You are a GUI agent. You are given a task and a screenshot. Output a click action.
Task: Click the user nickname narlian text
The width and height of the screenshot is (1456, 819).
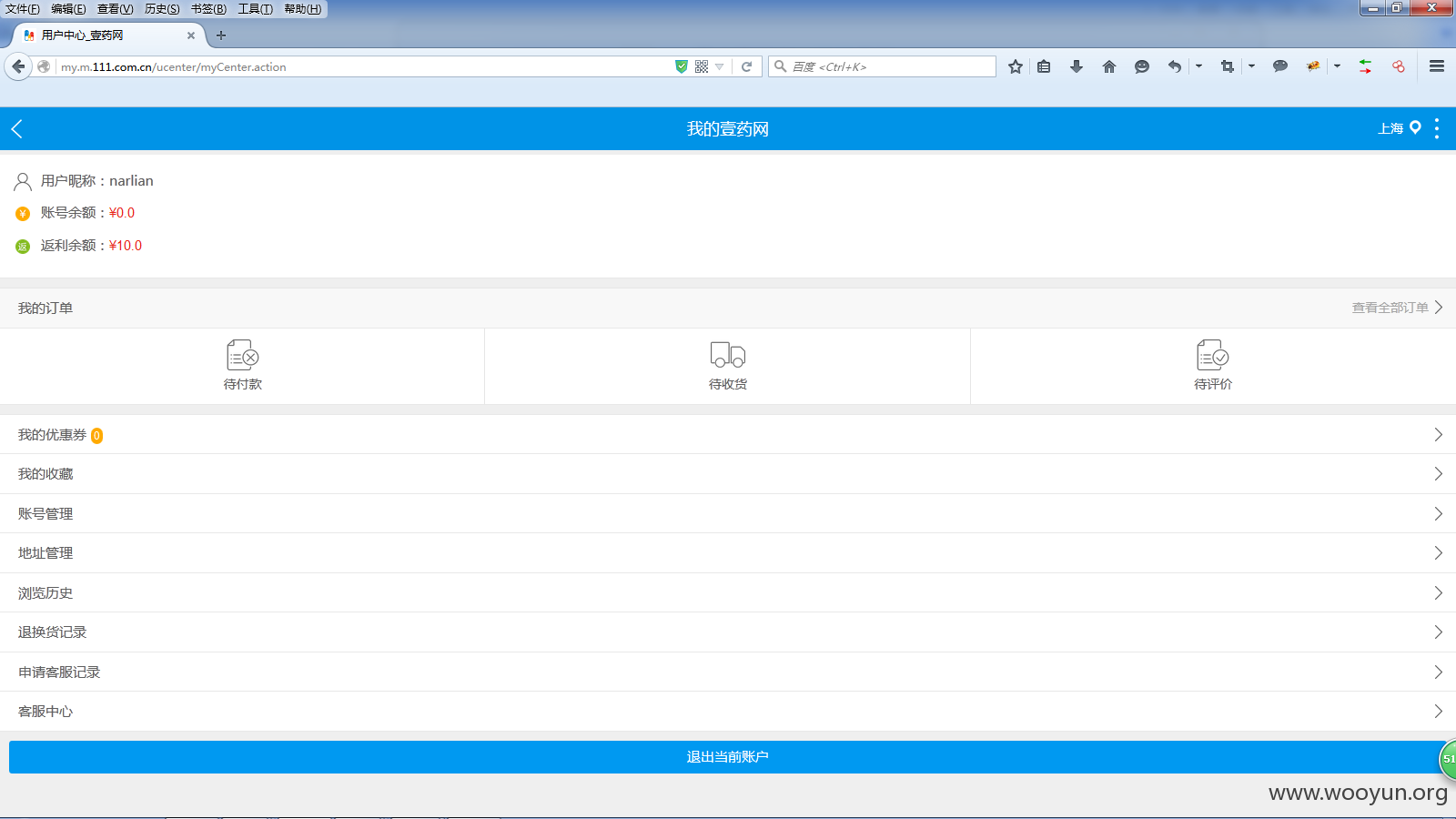[x=131, y=181]
